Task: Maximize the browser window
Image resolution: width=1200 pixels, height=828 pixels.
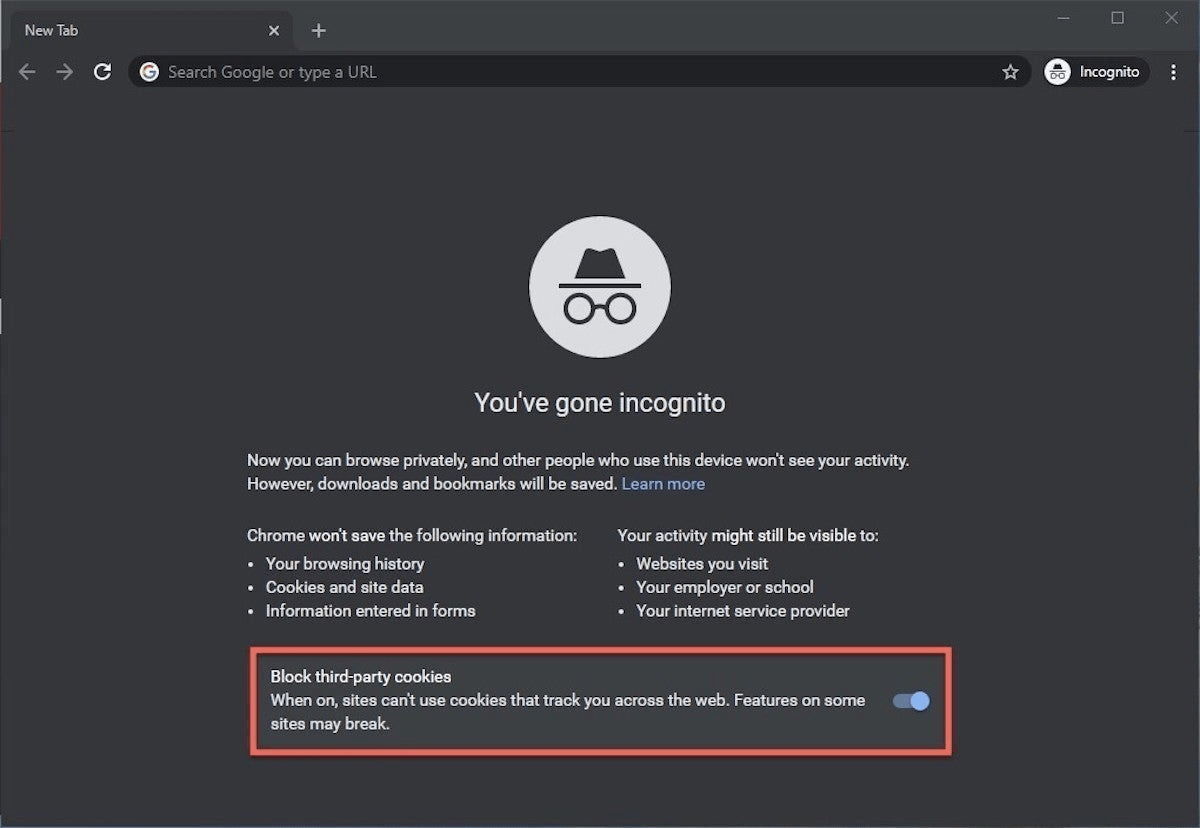Action: 1117,17
